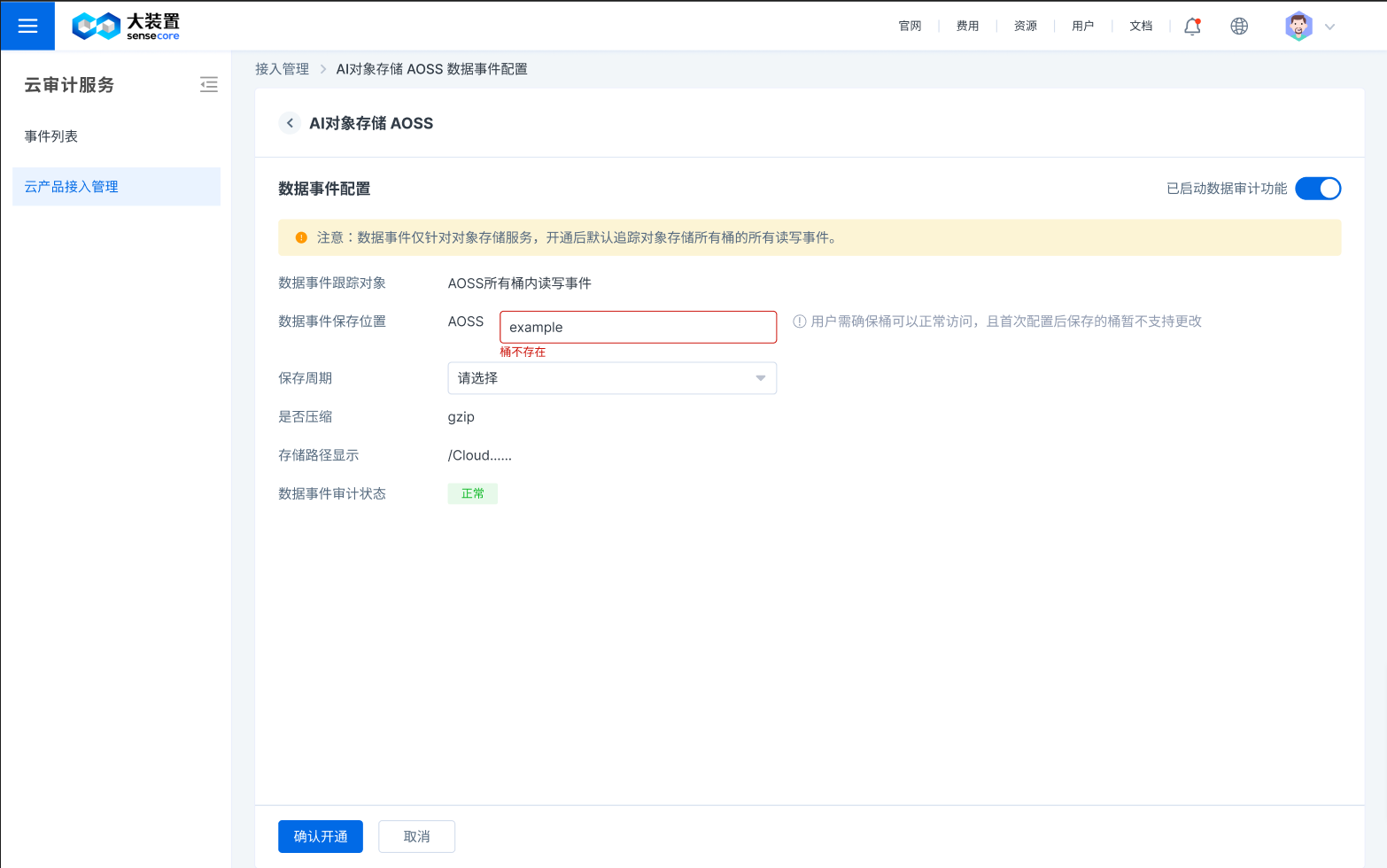The width and height of the screenshot is (1387, 868).
Task: Click the user avatar picture
Action: click(x=1298, y=26)
